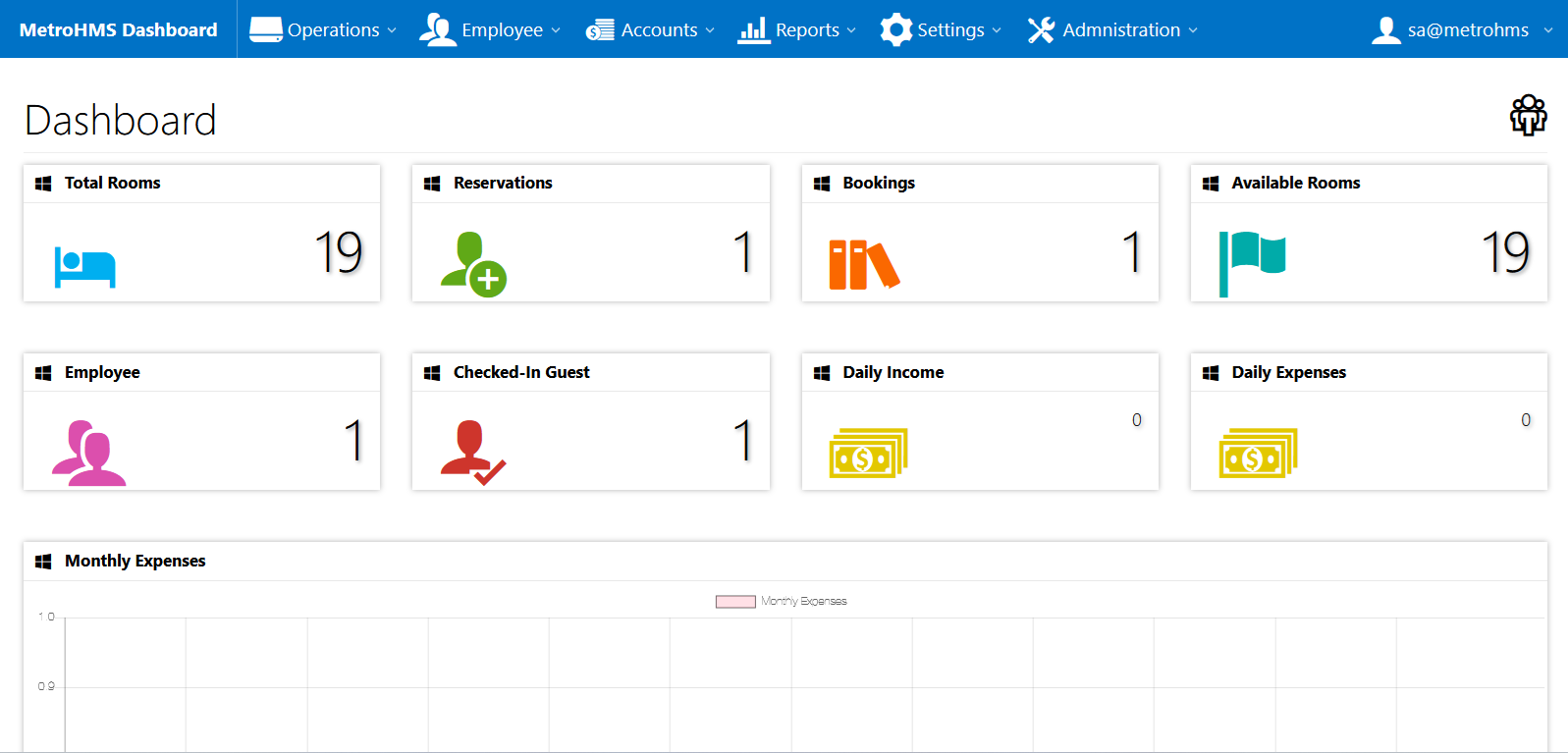
Task: Click the MetroHMS Dashboard brand link
Action: click(x=119, y=29)
